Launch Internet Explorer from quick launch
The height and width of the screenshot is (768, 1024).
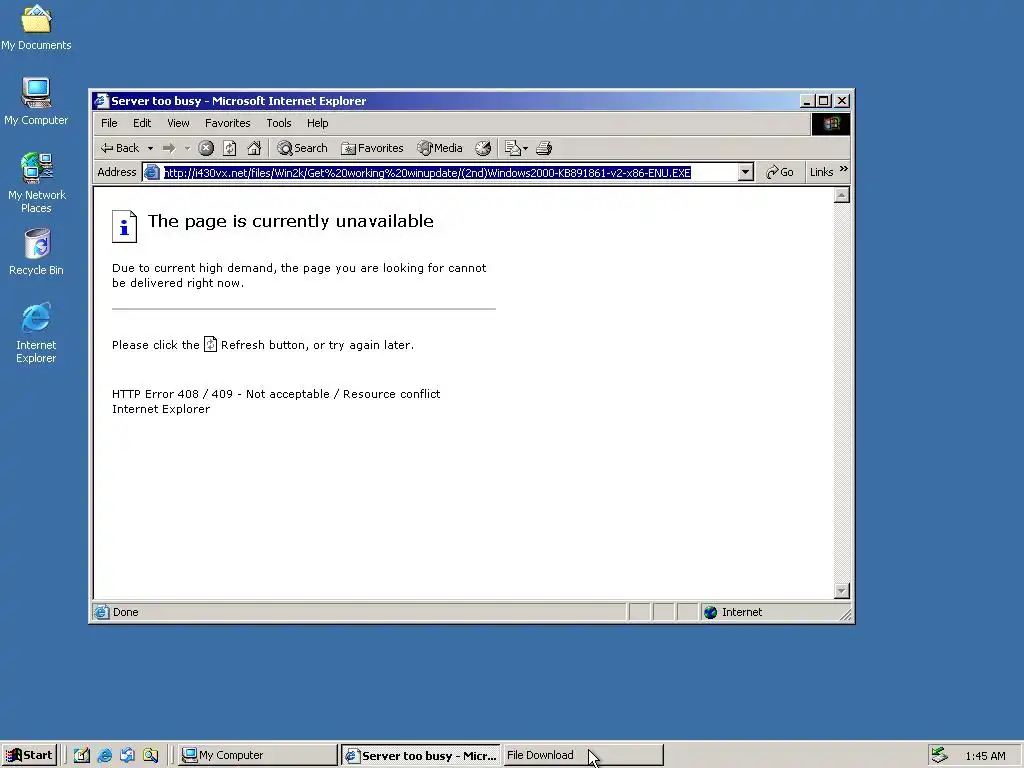[x=104, y=755]
